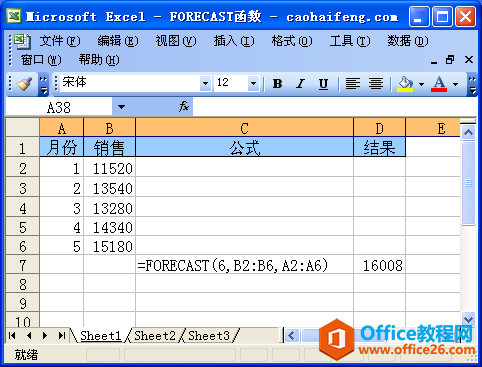Select cell with value 11520
The height and width of the screenshot is (367, 482).
(x=110, y=168)
